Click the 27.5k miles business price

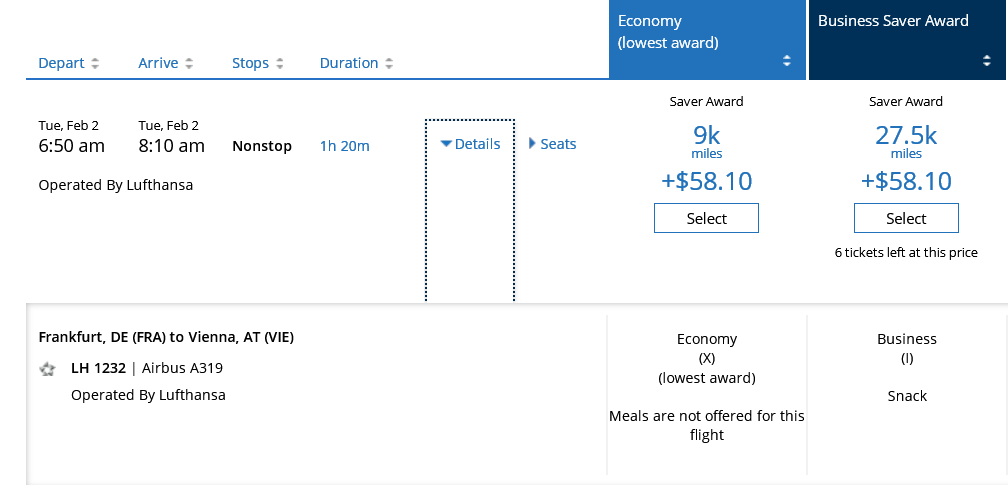point(906,139)
